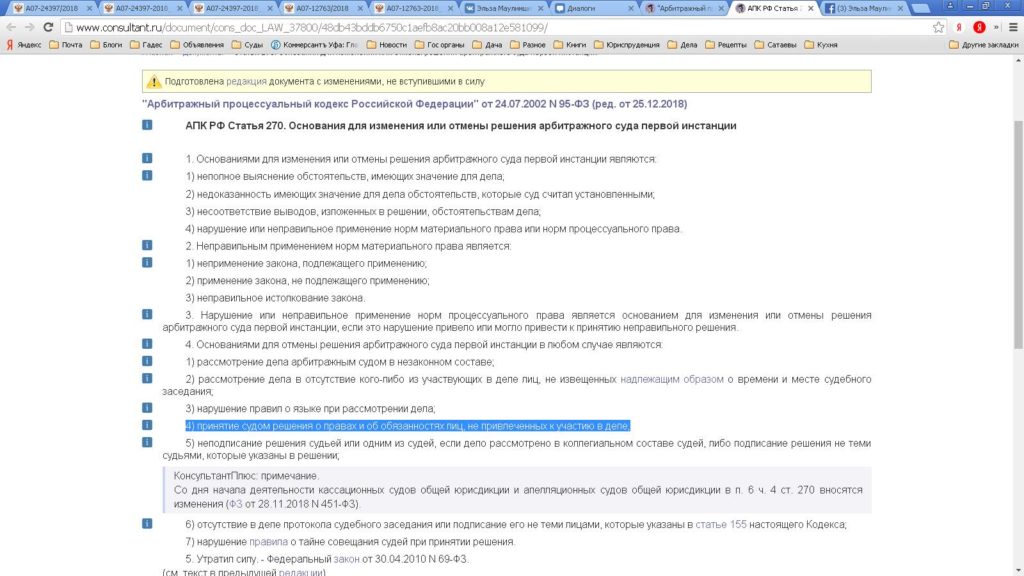Click the warning icon in the yellow notice
The width and height of the screenshot is (1024, 576).
pos(154,82)
